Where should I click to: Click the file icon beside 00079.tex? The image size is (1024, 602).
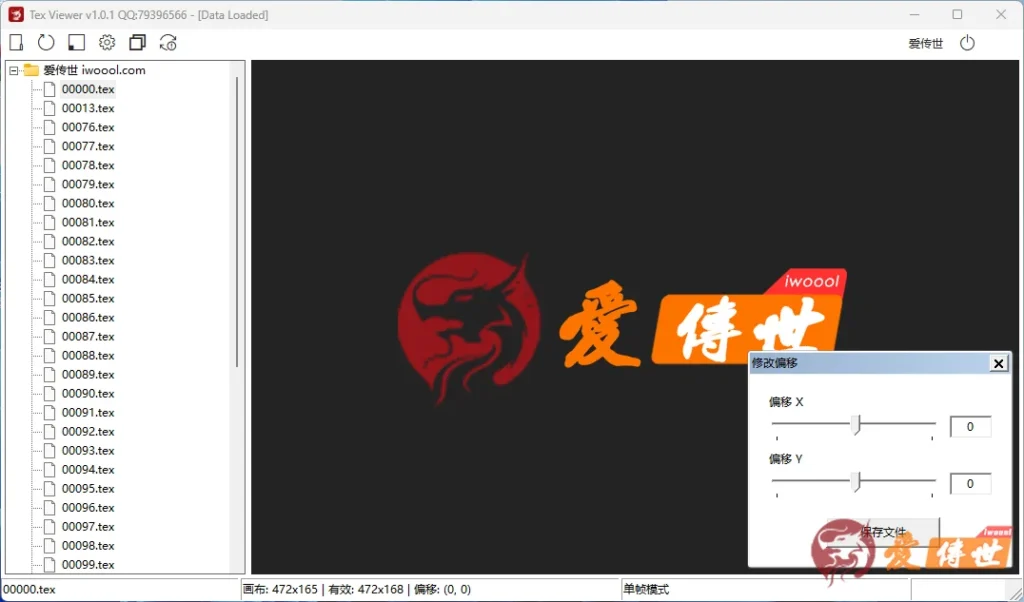coord(50,183)
